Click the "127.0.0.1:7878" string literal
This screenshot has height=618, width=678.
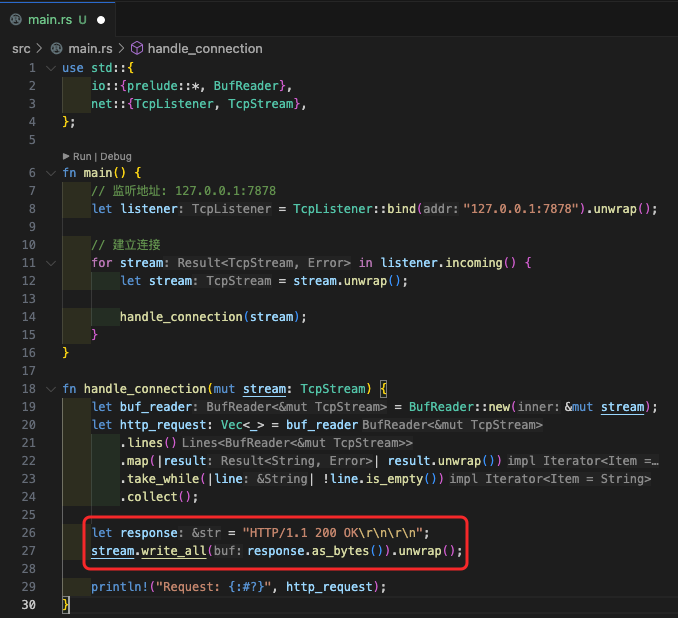(x=521, y=209)
